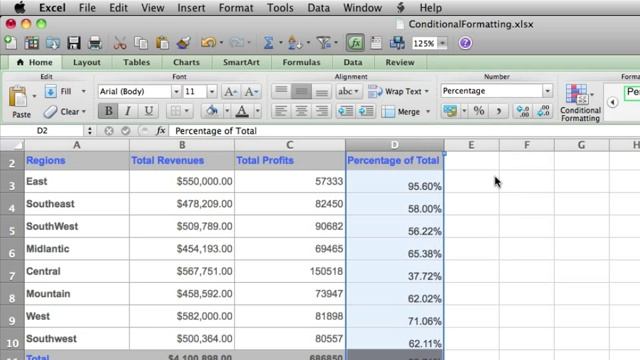Toggle Underline formatting

coord(148,111)
